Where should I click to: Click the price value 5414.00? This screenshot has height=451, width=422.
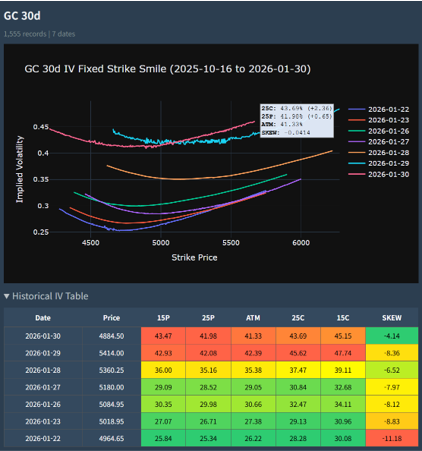(x=111, y=353)
